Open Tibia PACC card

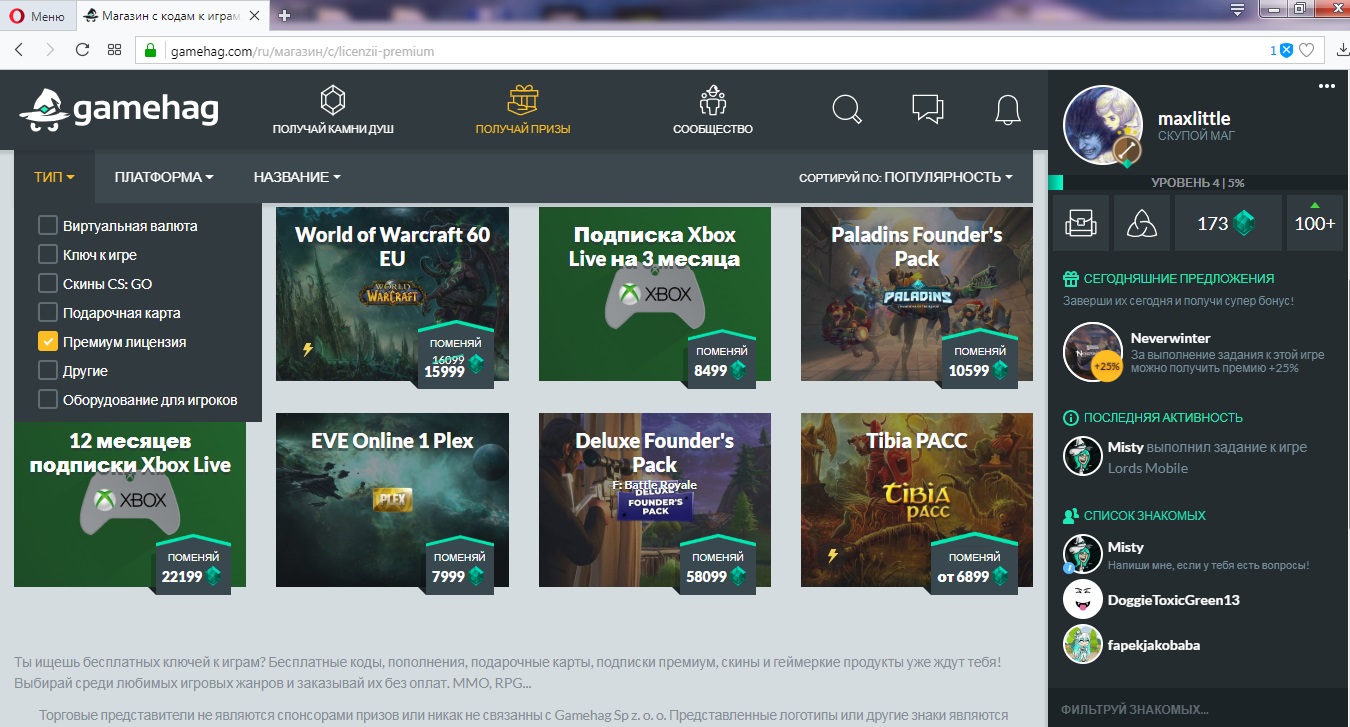click(917, 499)
